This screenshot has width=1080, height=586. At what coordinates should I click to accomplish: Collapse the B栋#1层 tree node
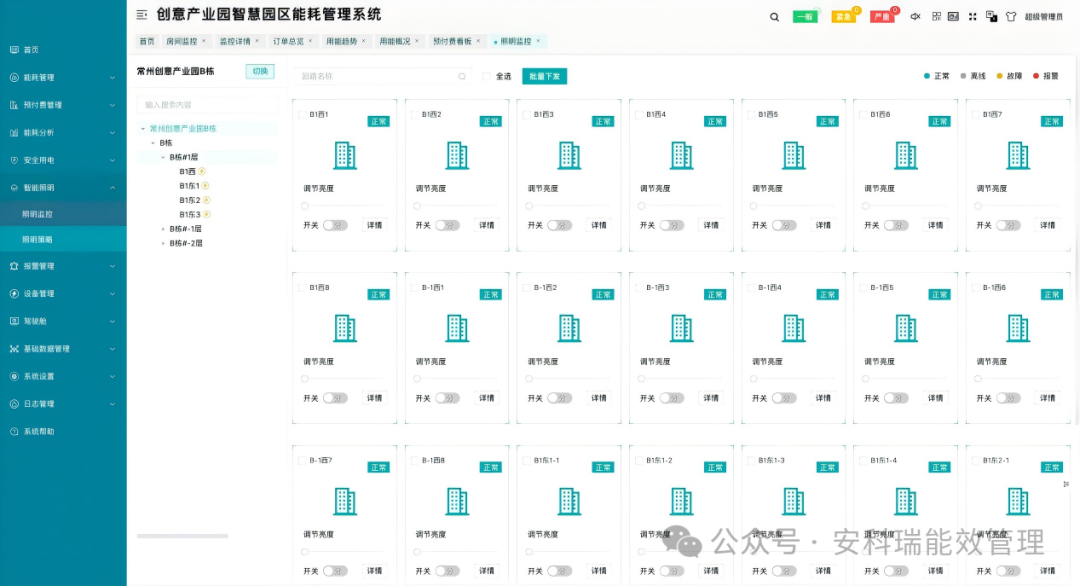pyautogui.click(x=163, y=157)
